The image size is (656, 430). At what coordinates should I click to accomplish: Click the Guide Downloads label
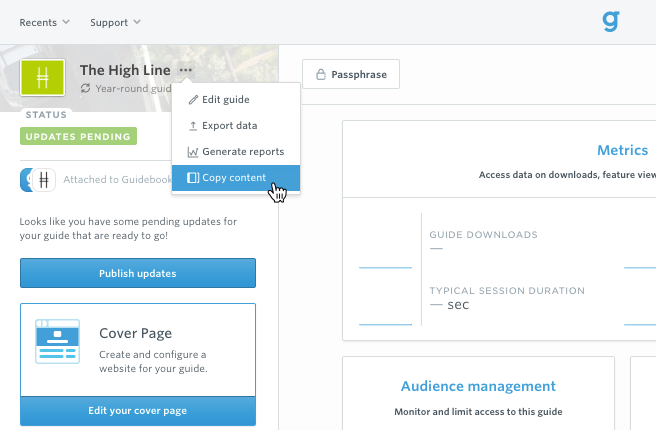click(484, 235)
